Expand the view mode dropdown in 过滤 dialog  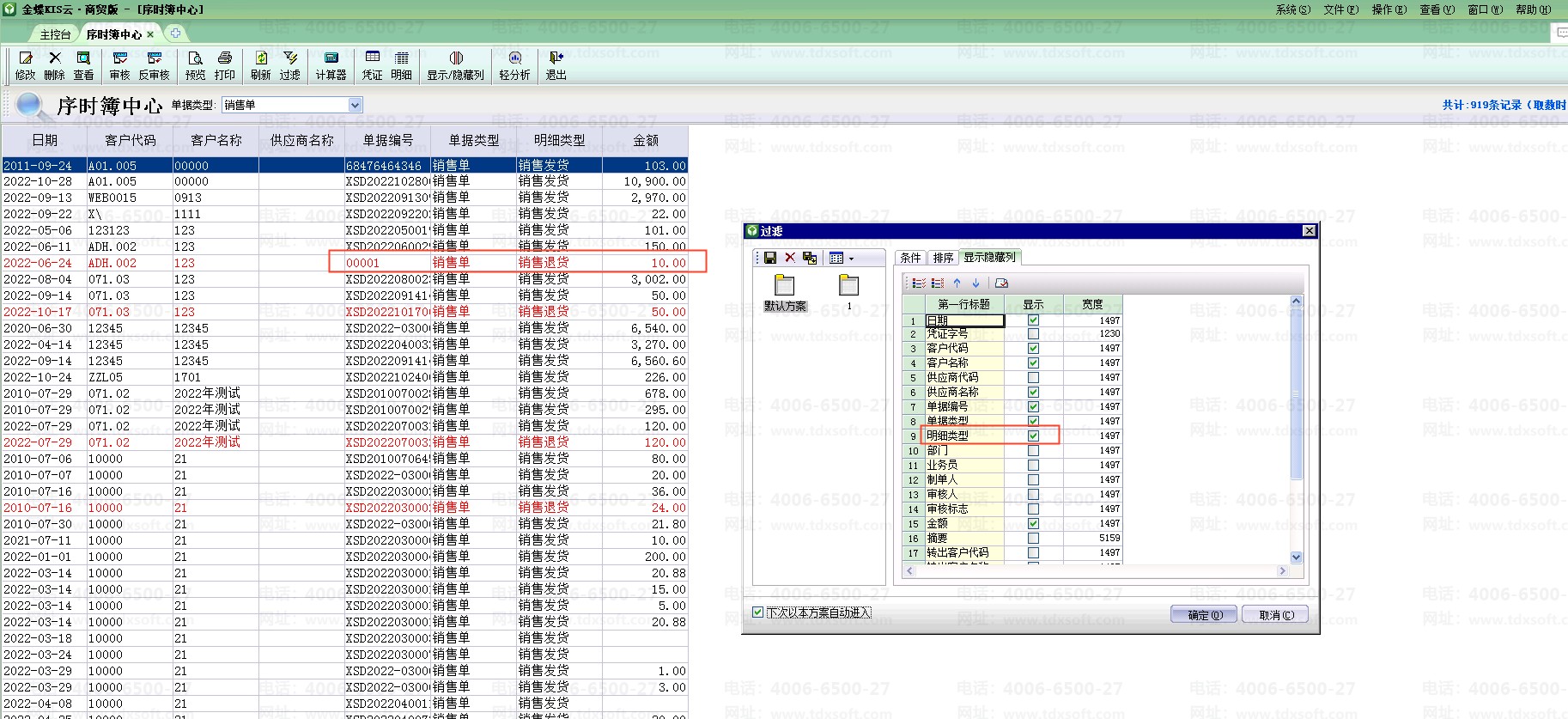point(851,258)
